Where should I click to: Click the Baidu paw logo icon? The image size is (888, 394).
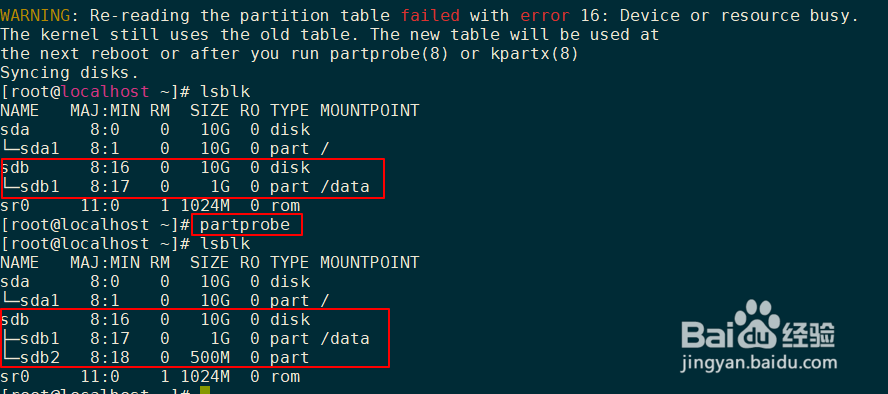click(x=755, y=324)
